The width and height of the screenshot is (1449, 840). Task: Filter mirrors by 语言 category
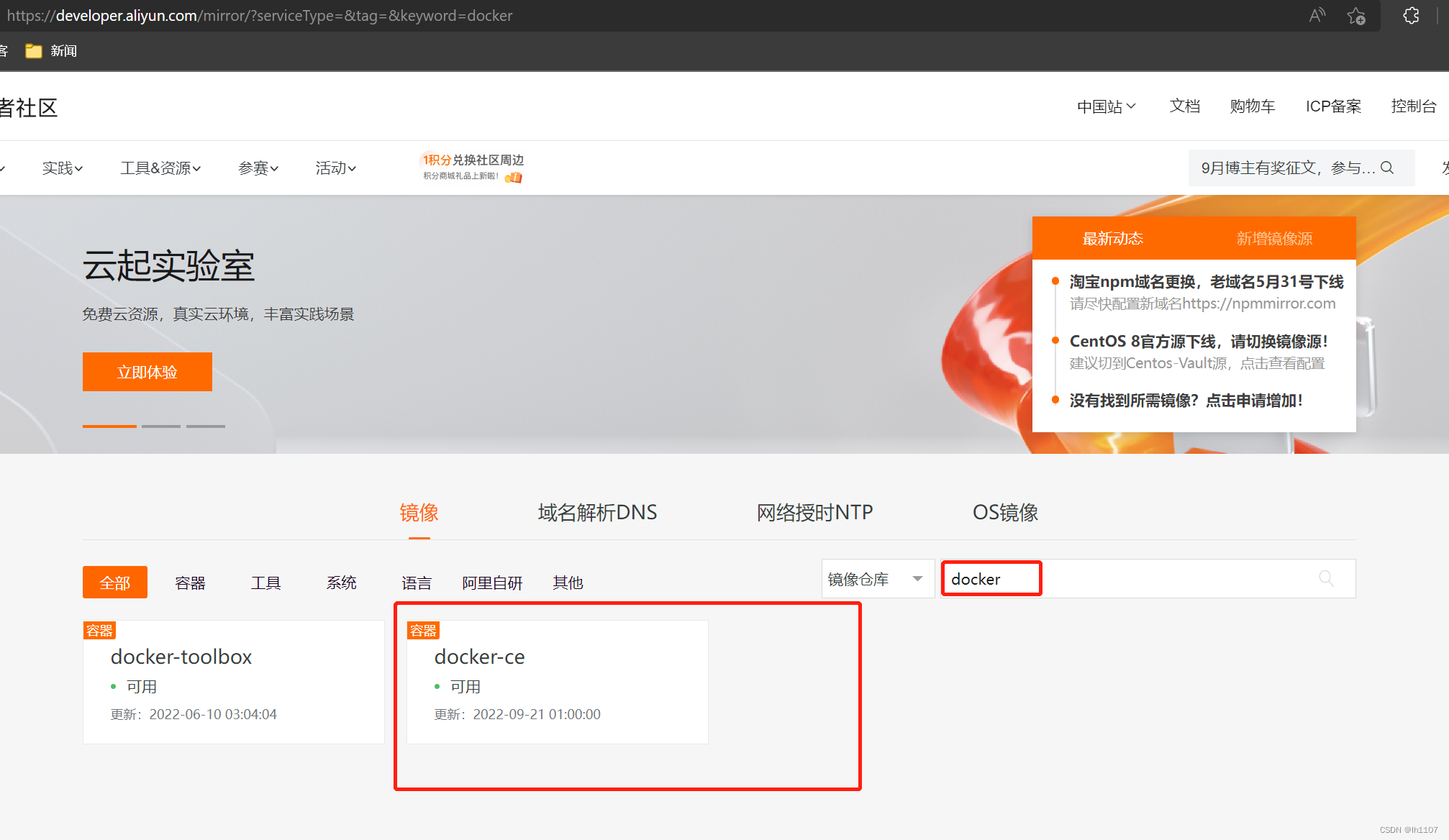pos(417,583)
